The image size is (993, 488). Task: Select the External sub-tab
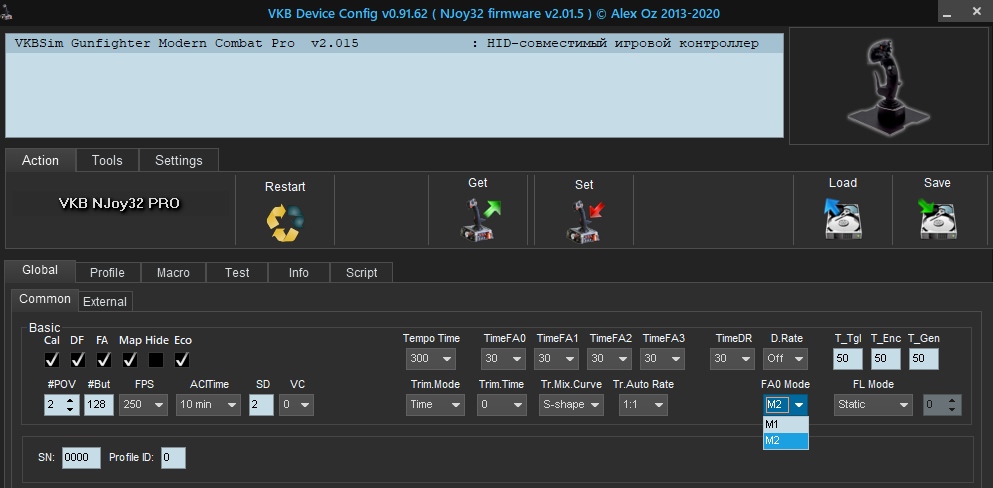point(105,302)
